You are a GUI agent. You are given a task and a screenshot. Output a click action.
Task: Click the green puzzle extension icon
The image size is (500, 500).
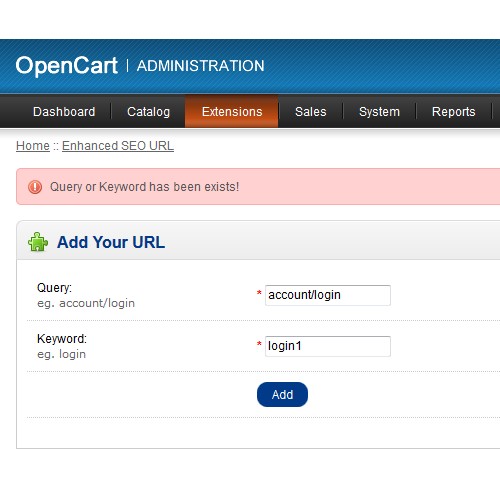38,242
